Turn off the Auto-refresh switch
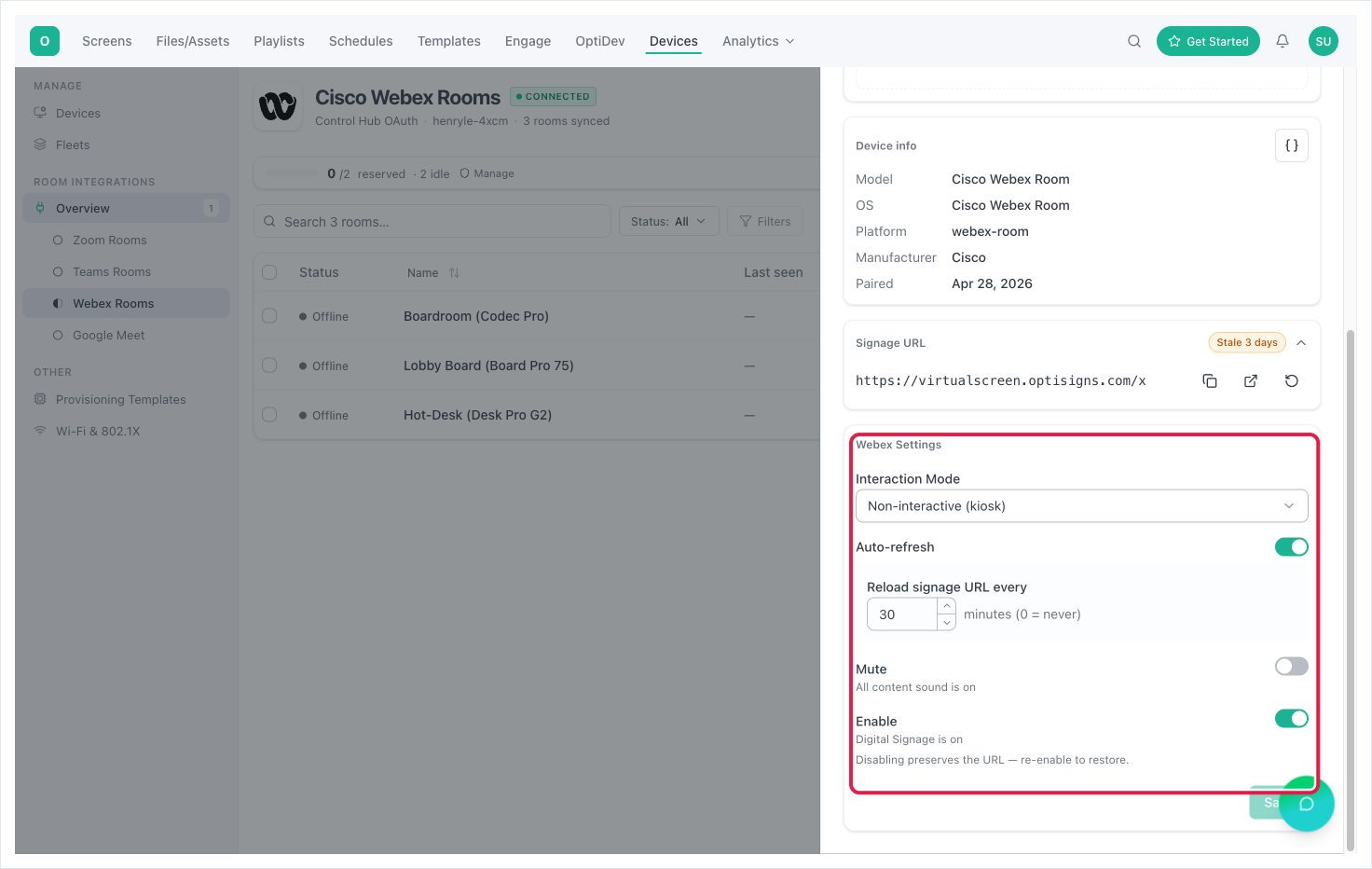Viewport: 1372px width, 869px height. 1292,546
